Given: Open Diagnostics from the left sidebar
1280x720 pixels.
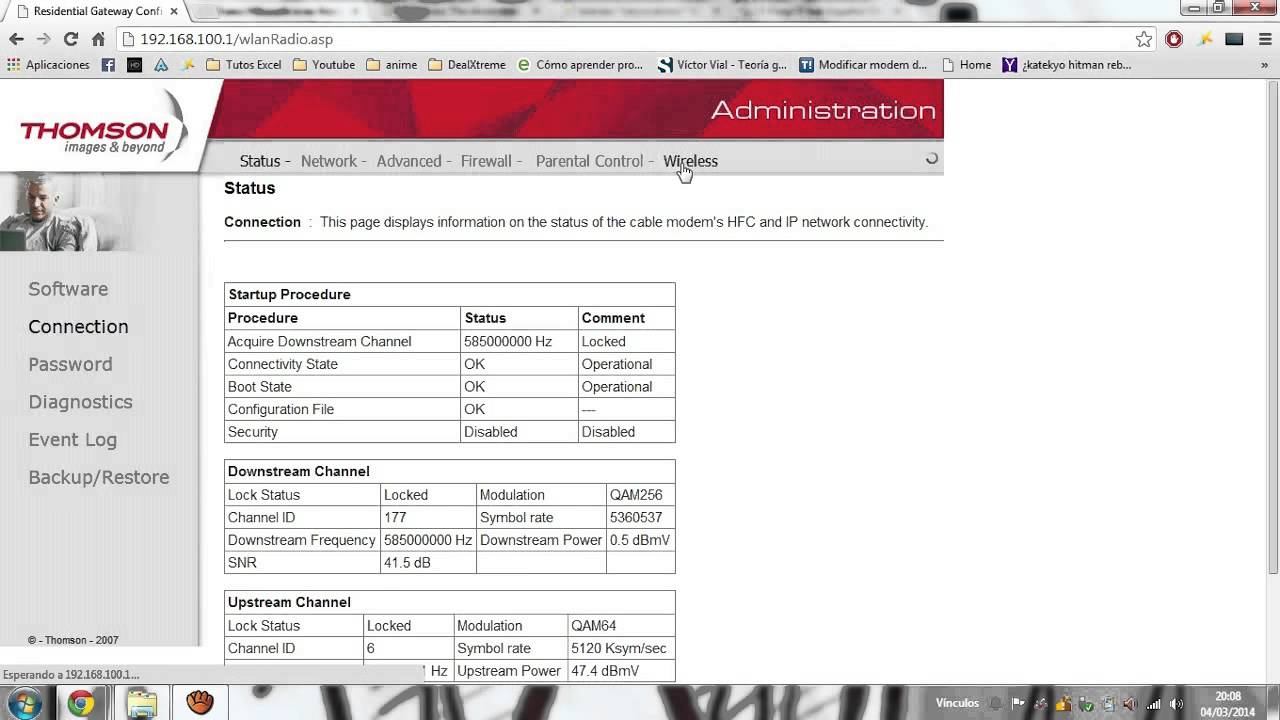Looking at the screenshot, I should [x=80, y=402].
